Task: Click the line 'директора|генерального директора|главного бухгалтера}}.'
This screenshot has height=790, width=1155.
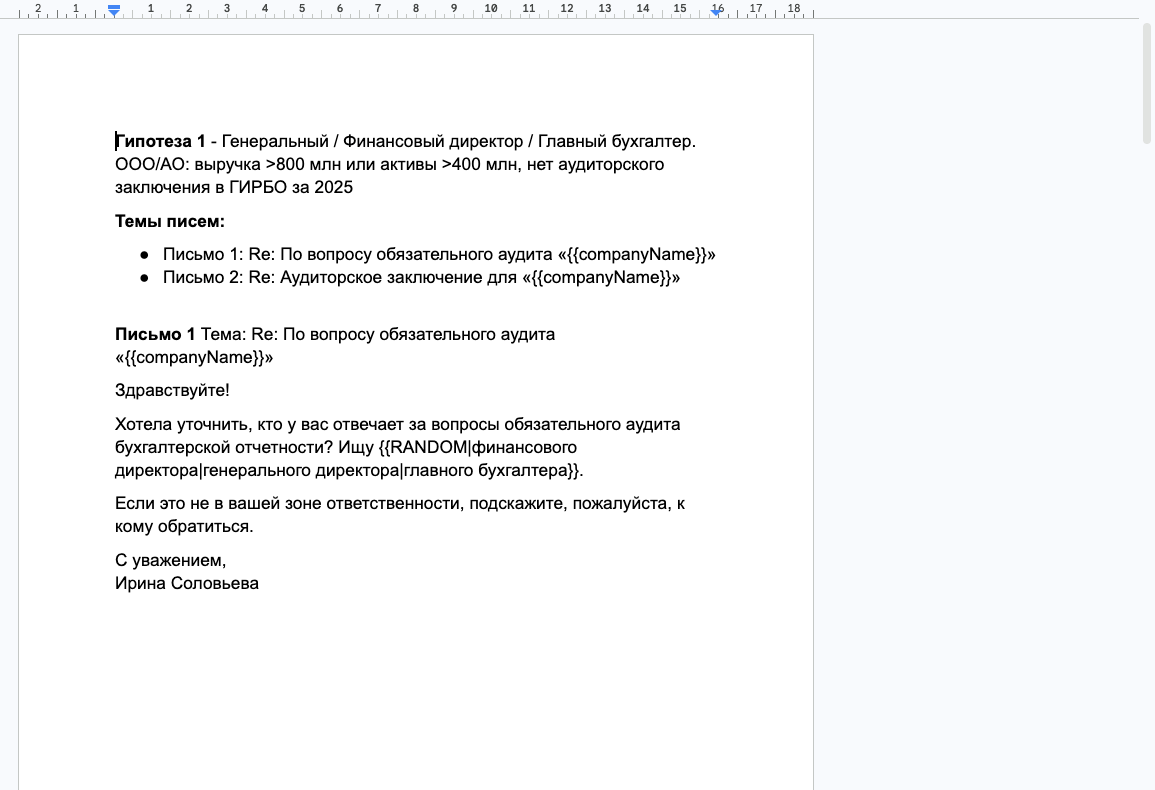Action: point(349,470)
